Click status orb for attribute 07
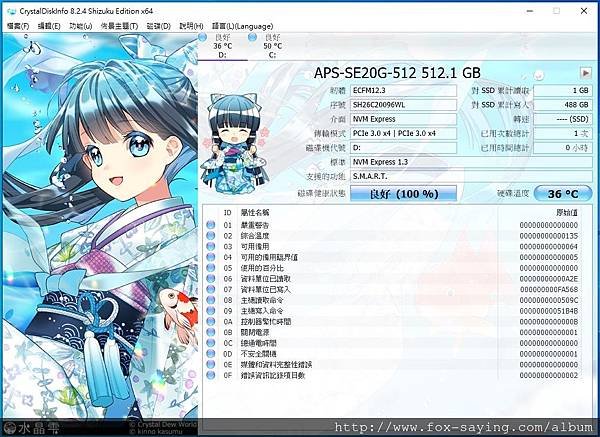The height and width of the screenshot is (437, 600). [x=210, y=289]
